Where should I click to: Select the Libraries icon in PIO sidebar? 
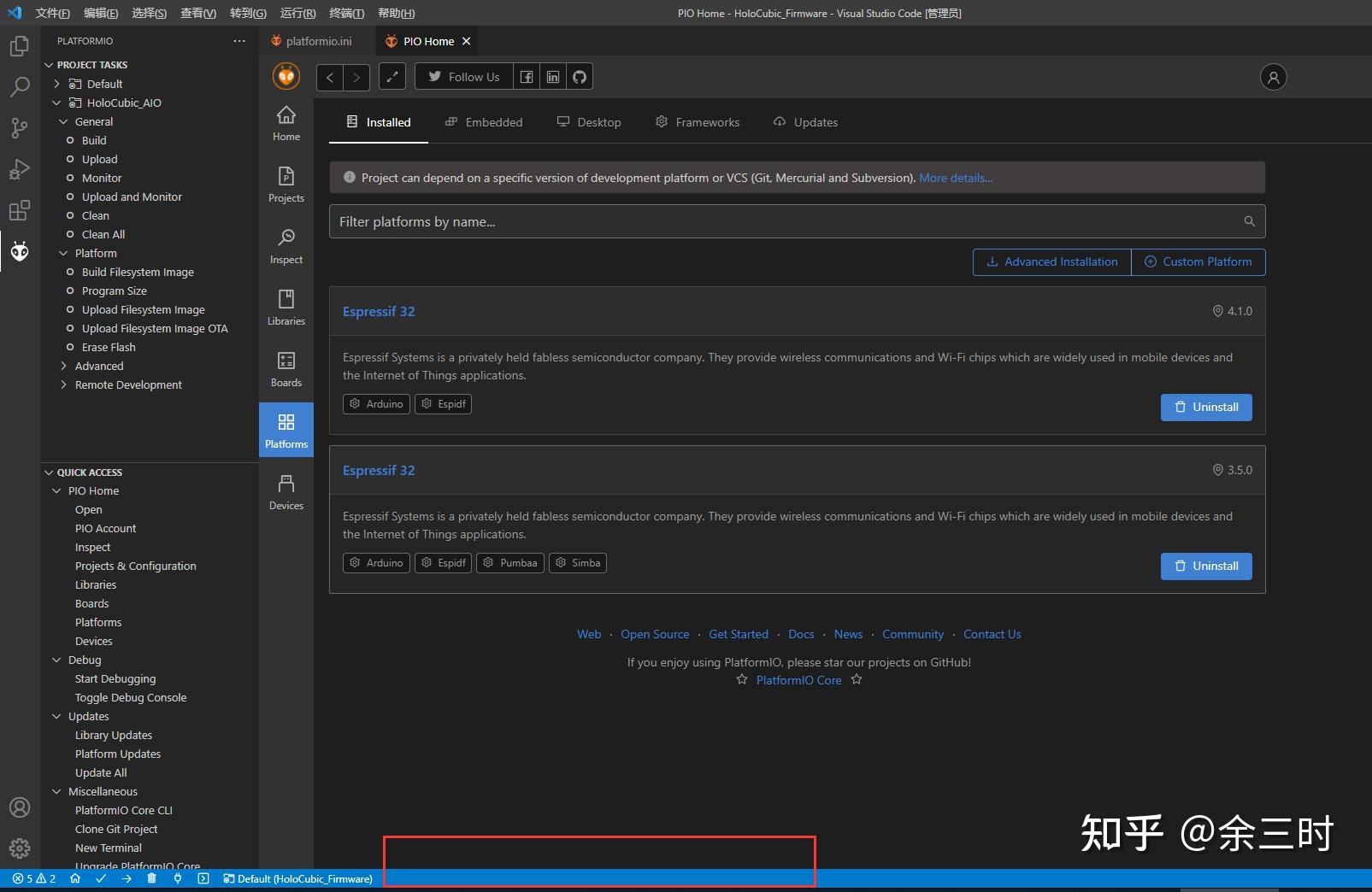click(x=286, y=307)
